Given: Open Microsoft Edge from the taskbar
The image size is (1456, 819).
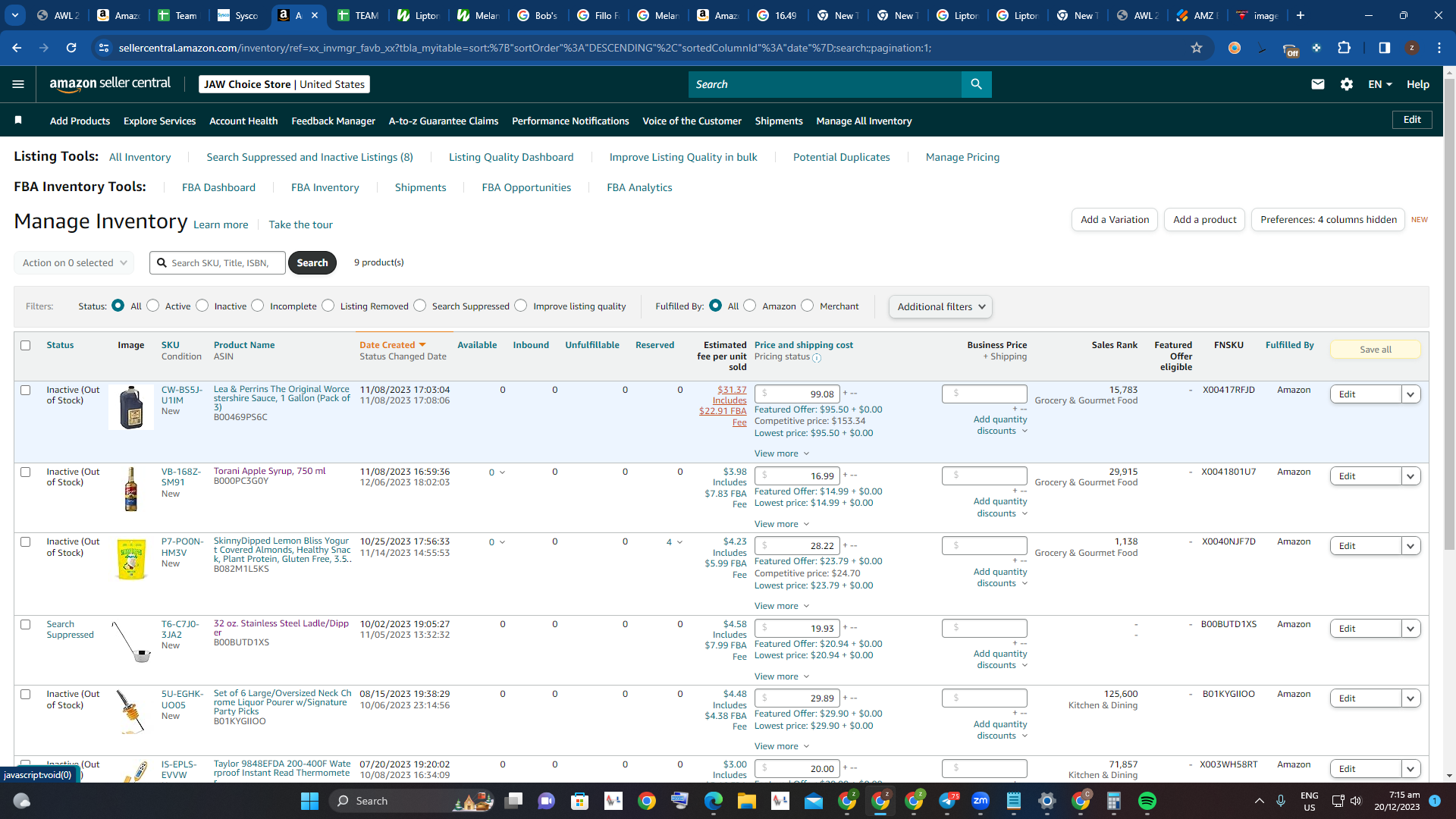Looking at the screenshot, I should (x=714, y=801).
